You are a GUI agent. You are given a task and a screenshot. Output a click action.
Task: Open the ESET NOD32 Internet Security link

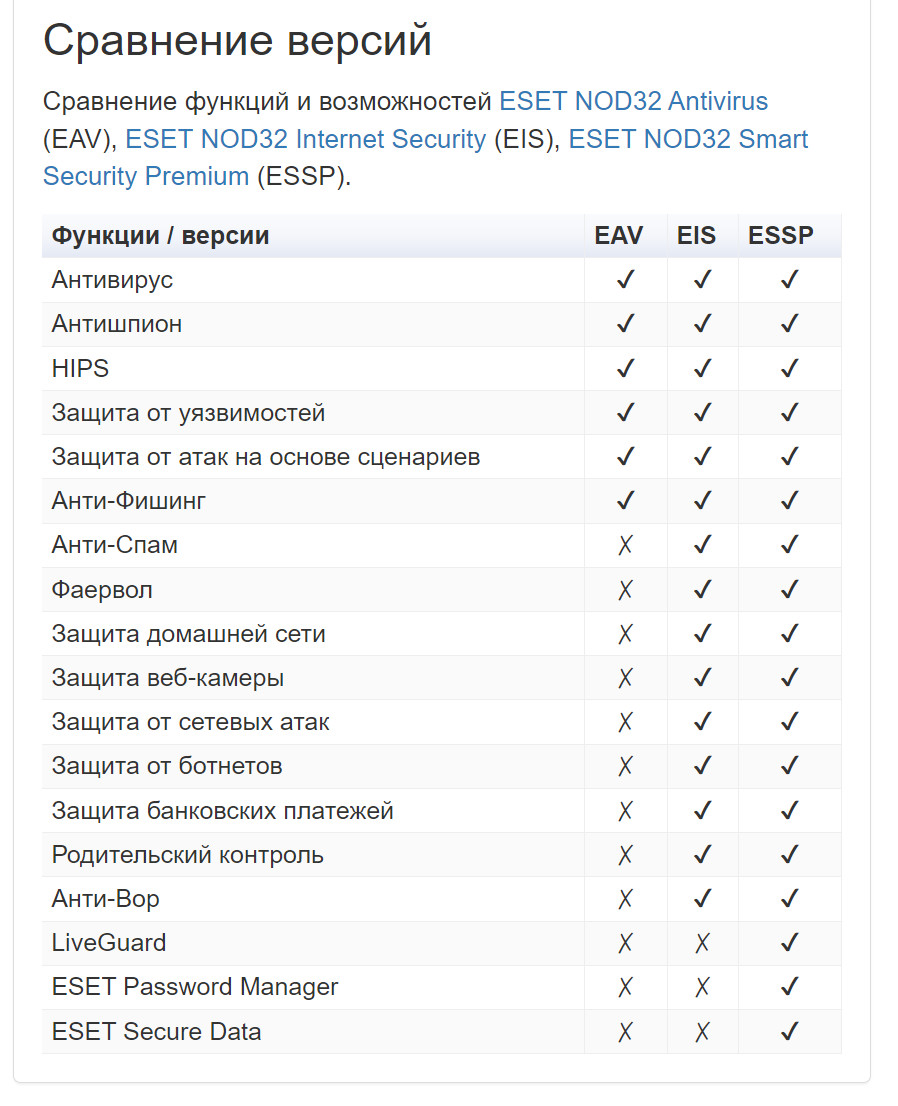point(305,139)
